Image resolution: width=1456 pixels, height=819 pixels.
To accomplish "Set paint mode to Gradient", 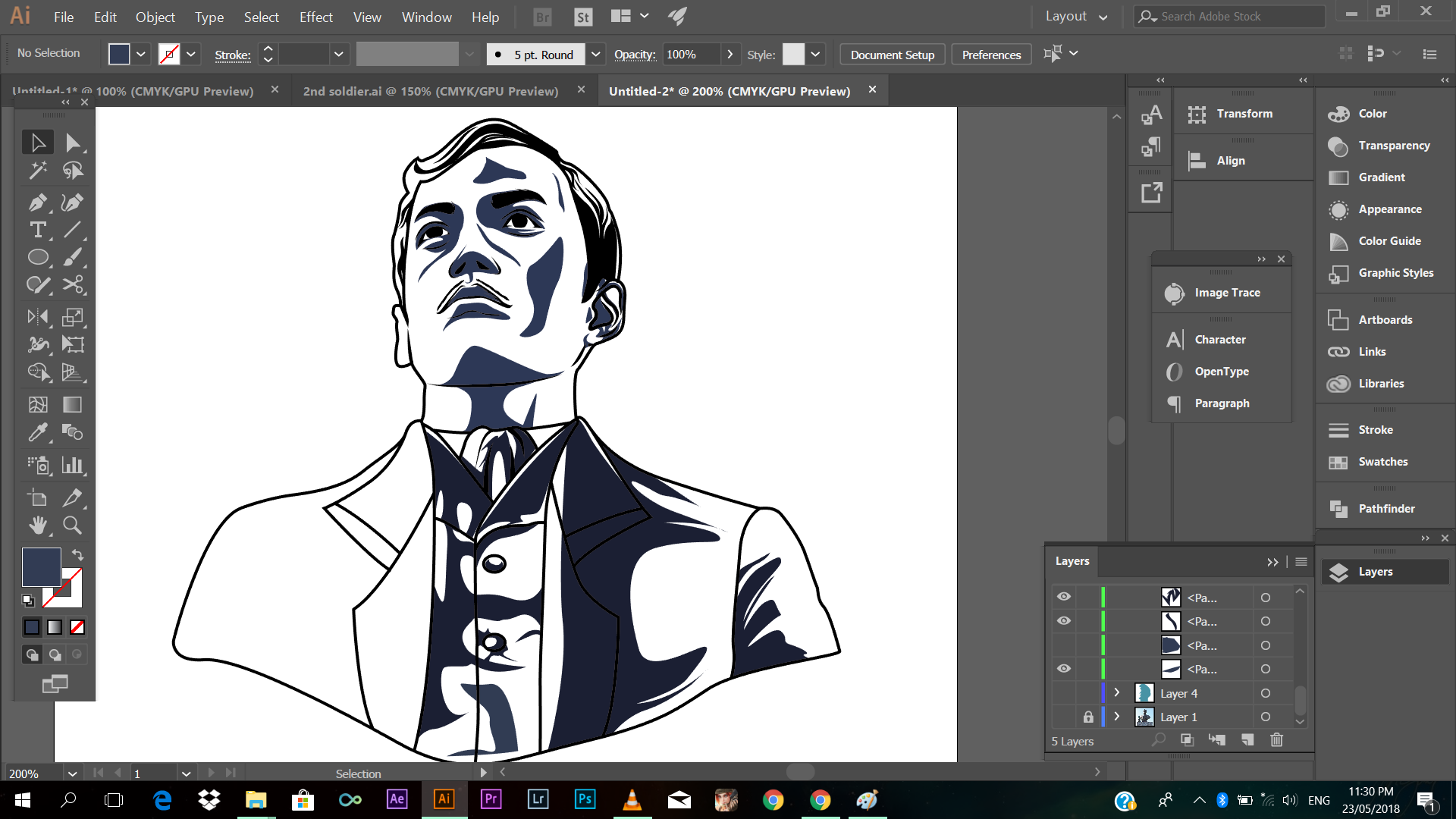I will 55,627.
